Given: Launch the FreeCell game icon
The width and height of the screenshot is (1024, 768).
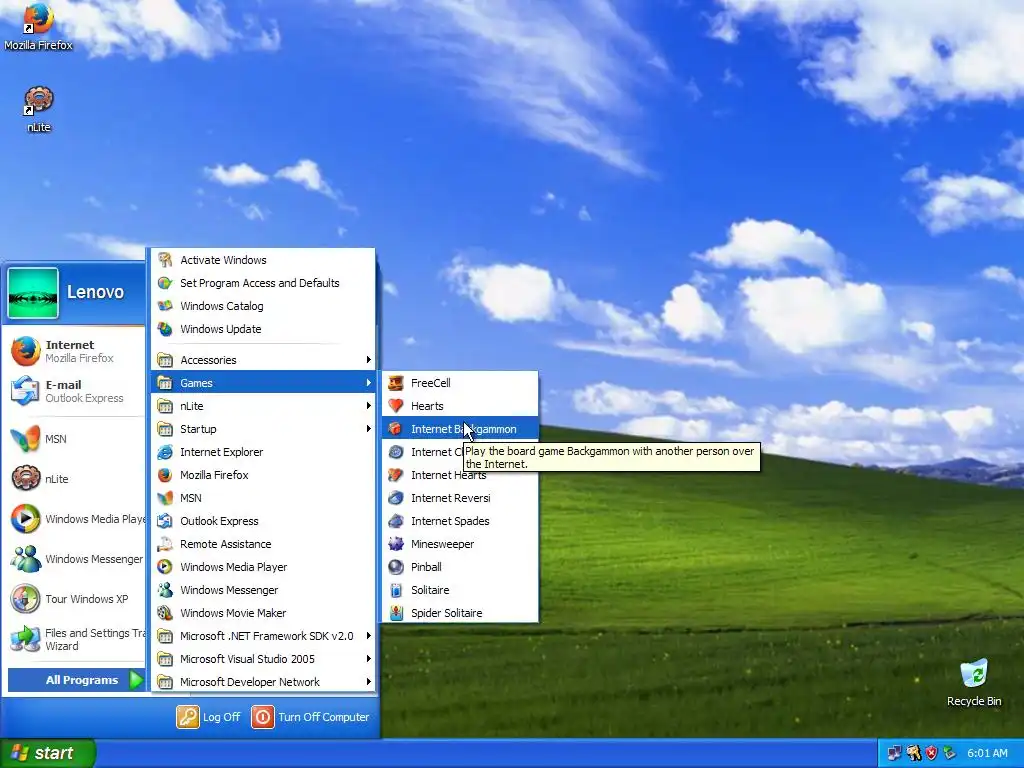Looking at the screenshot, I should tap(396, 383).
